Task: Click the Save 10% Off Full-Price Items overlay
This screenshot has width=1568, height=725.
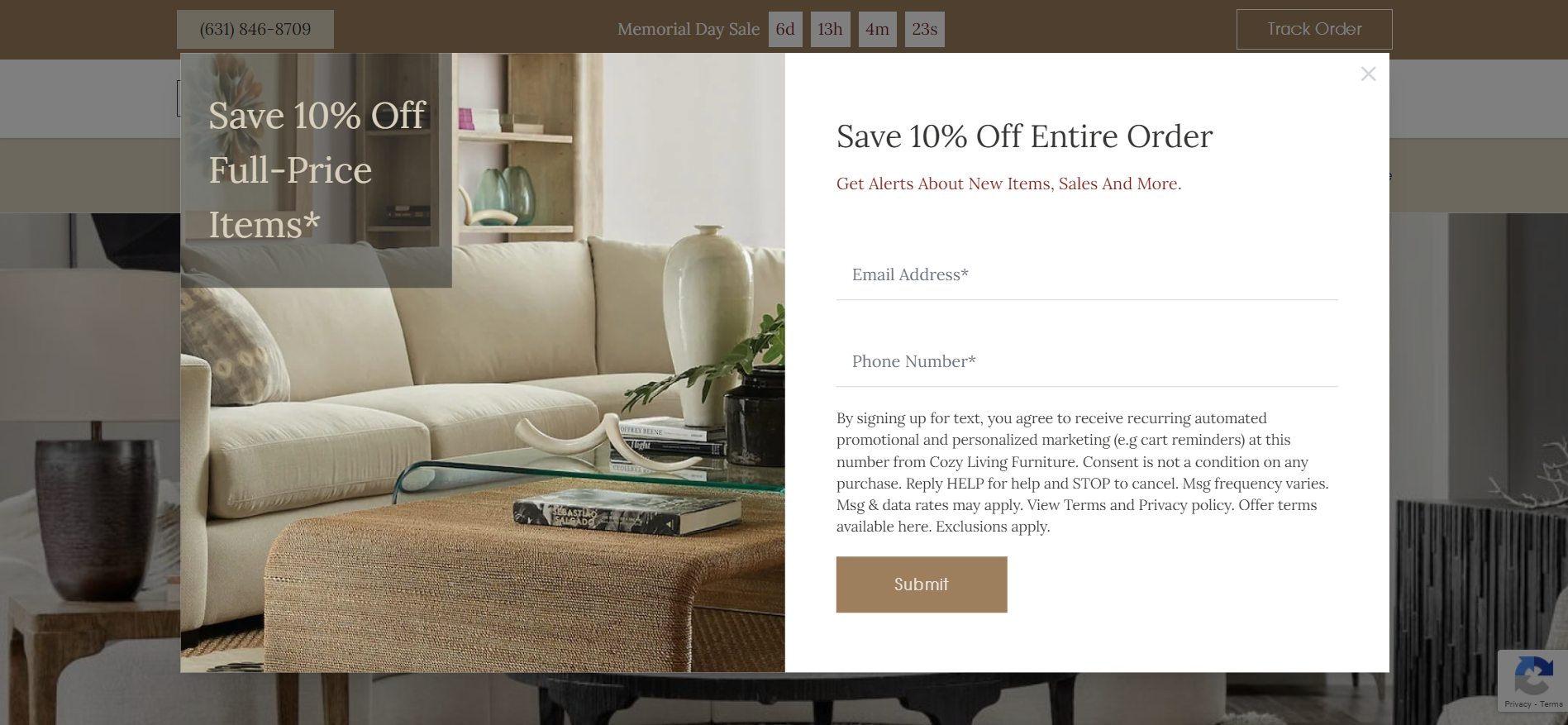Action: point(317,170)
